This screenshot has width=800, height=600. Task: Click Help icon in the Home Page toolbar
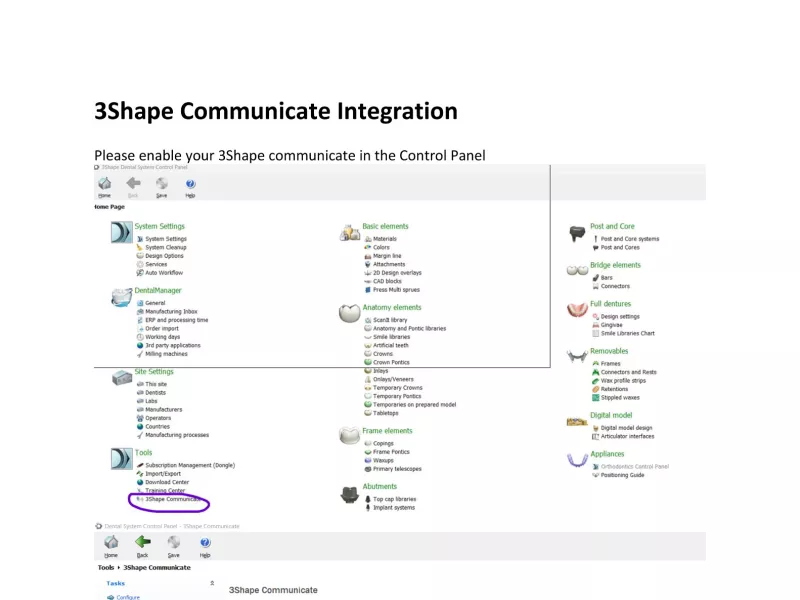(x=190, y=184)
